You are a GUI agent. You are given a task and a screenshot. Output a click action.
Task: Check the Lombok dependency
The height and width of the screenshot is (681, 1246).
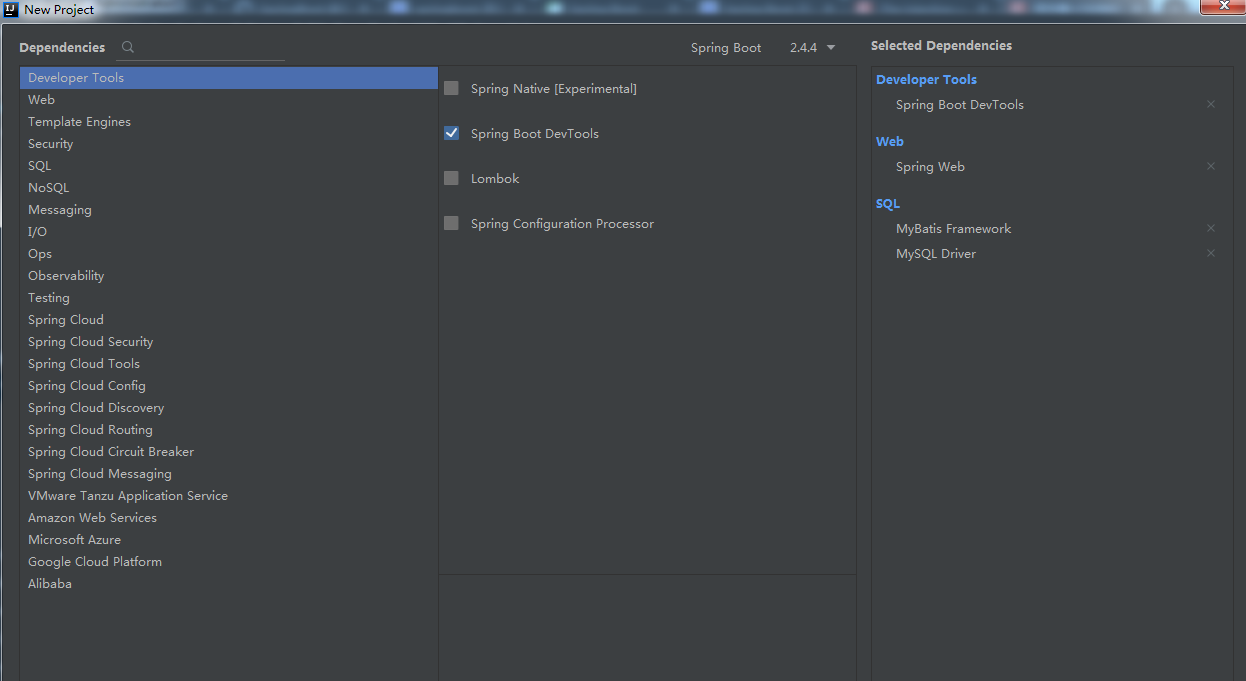pos(451,178)
